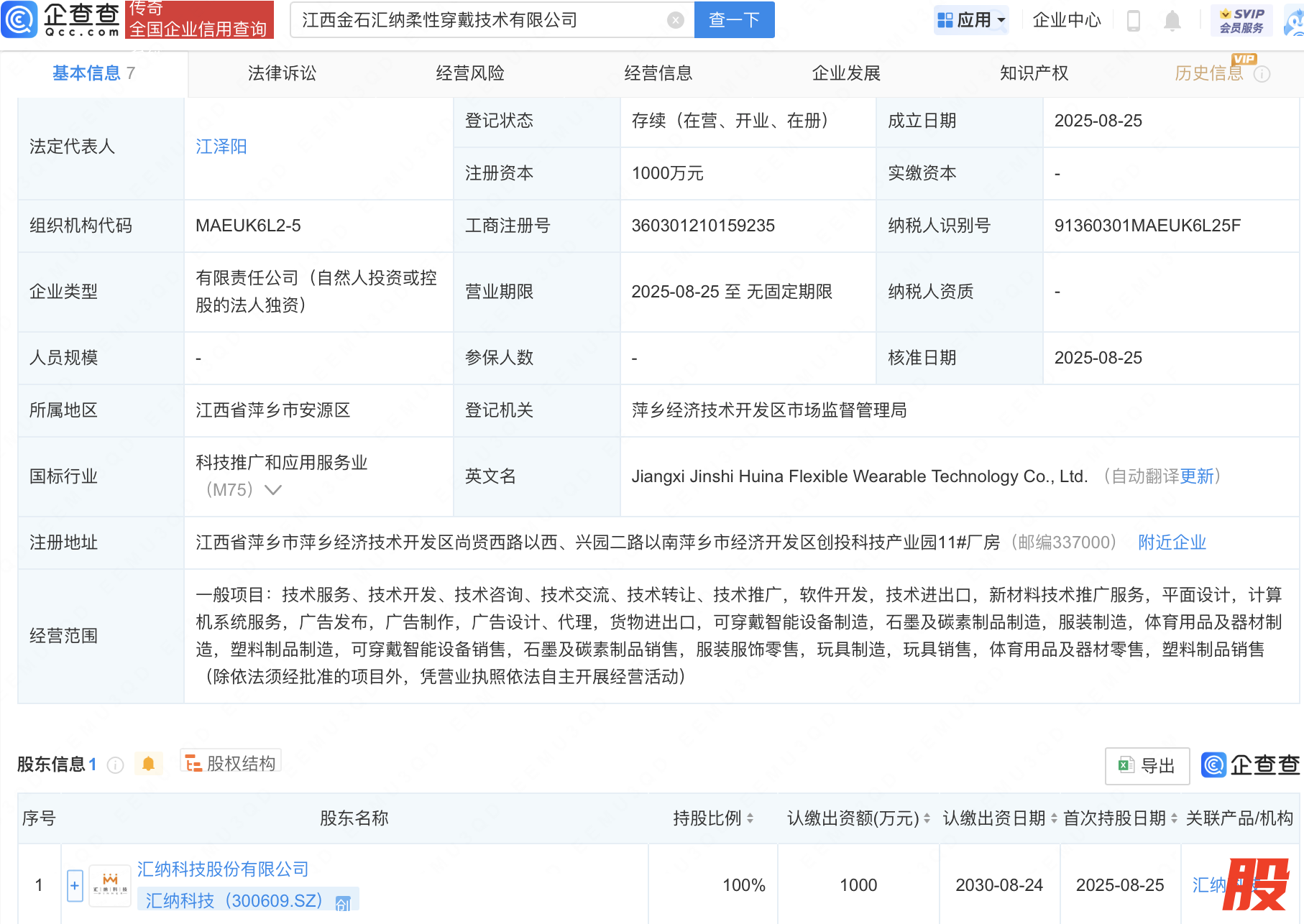Viewport: 1304px width, 924px height.
Task: Open the mobile app phone icon
Action: [x=1134, y=20]
